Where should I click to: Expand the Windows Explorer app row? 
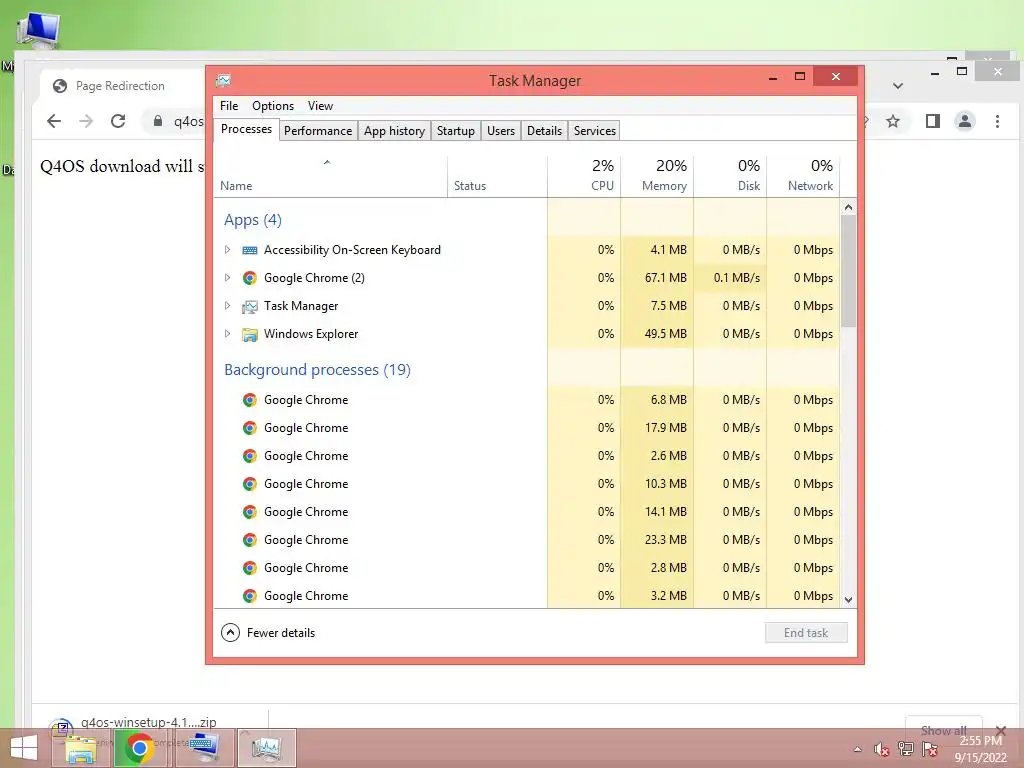(x=227, y=334)
